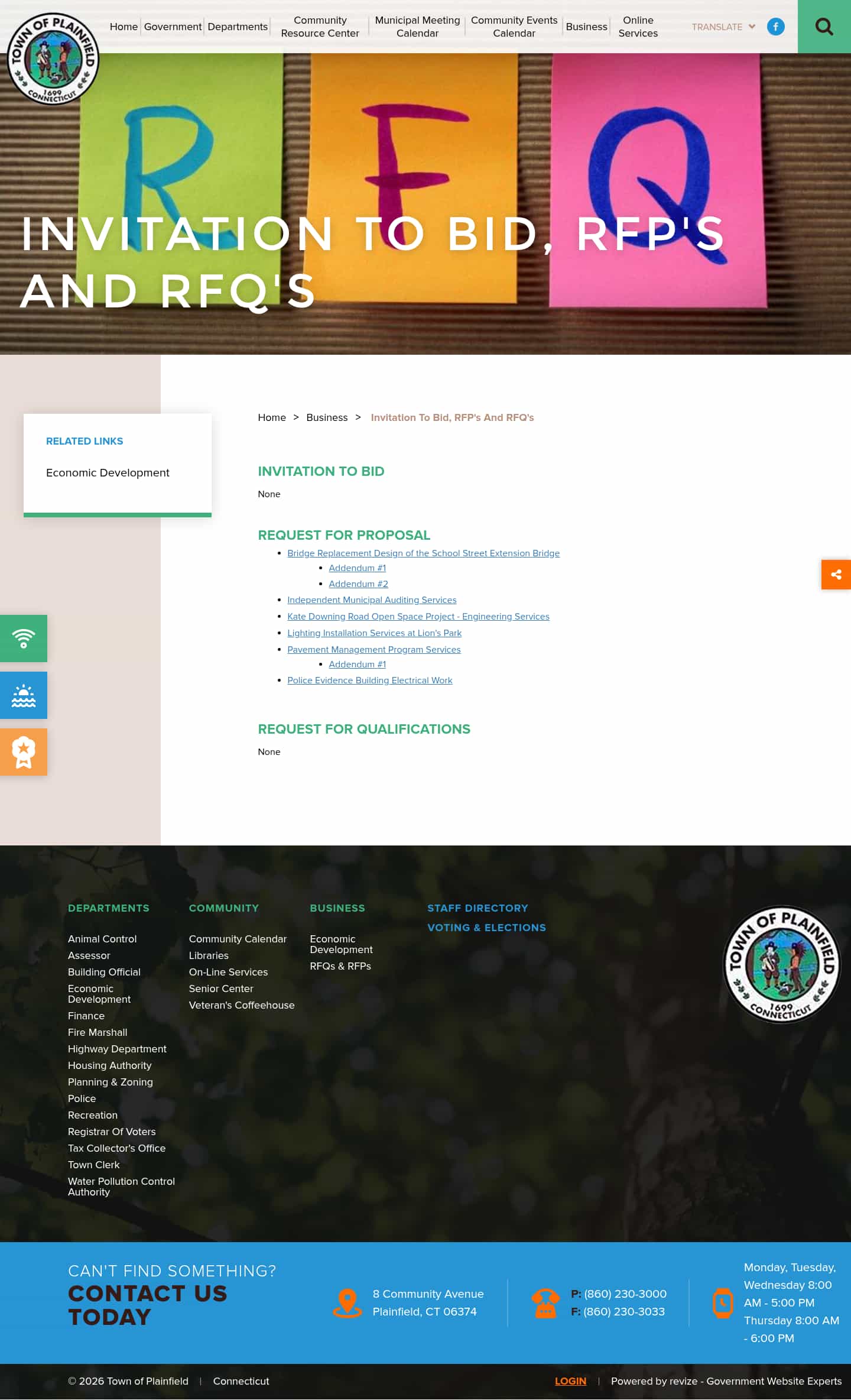Open Community Events Calendar menu item

pos(514,27)
